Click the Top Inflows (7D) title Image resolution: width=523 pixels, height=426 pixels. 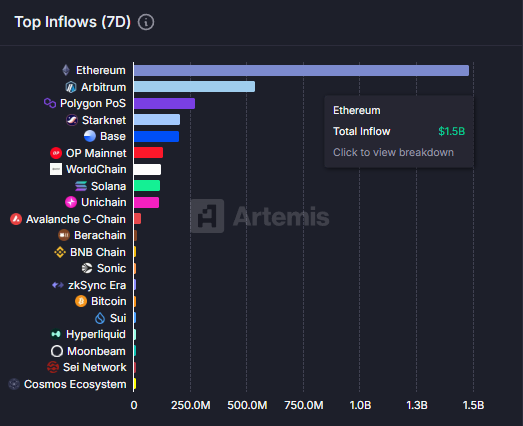click(72, 22)
